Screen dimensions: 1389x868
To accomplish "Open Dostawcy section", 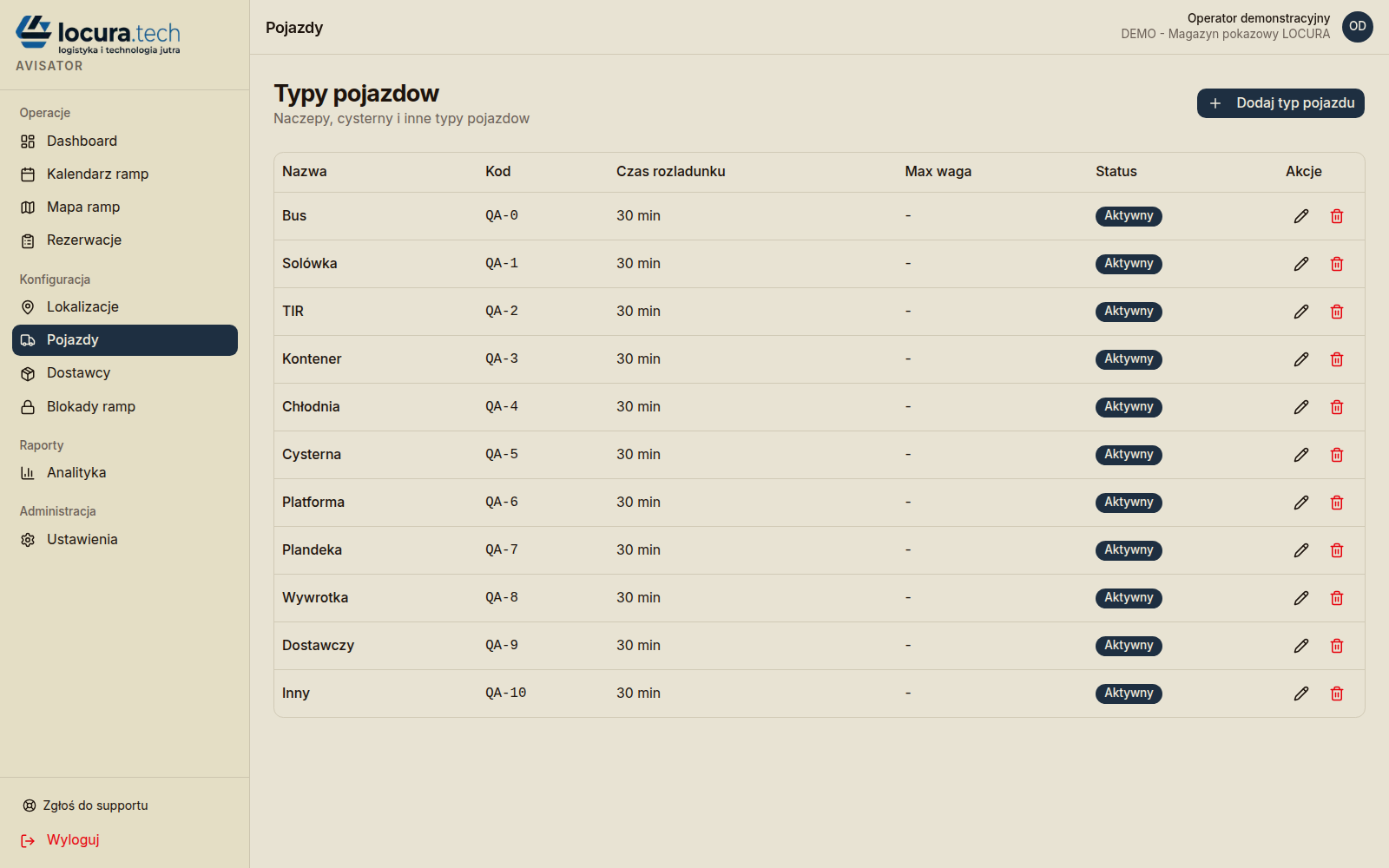I will pos(125,373).
